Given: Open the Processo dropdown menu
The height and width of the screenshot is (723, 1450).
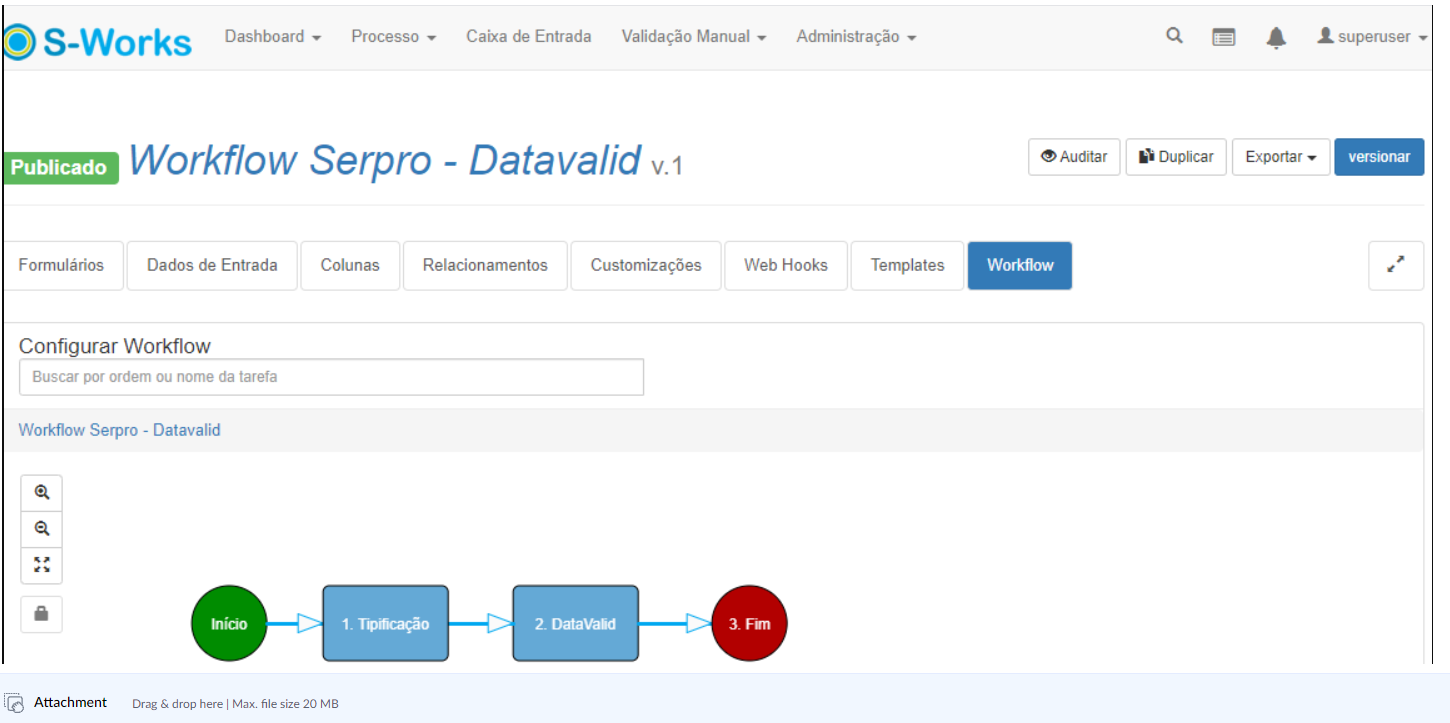Looking at the screenshot, I should (394, 37).
